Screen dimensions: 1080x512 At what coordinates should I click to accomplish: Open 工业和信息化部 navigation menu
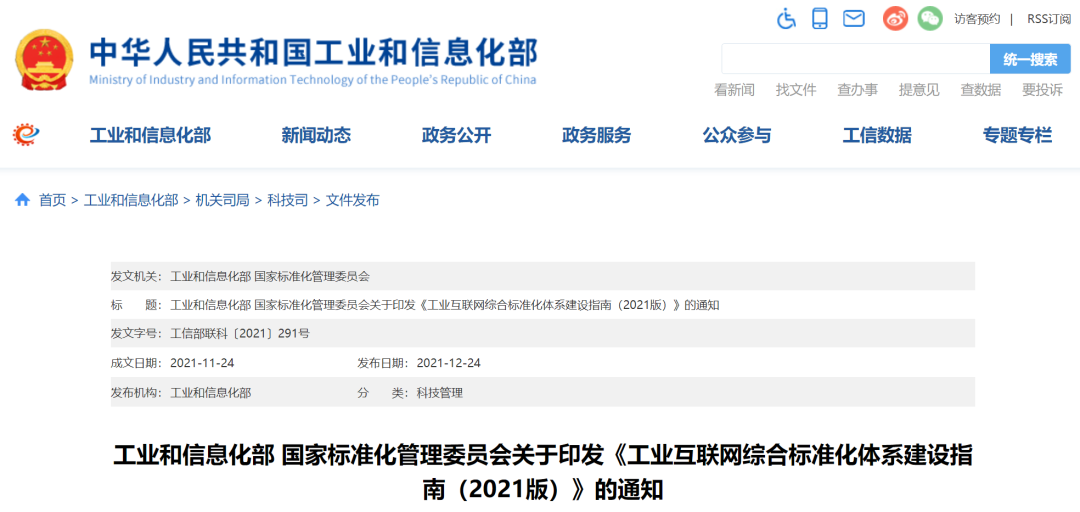[150, 135]
